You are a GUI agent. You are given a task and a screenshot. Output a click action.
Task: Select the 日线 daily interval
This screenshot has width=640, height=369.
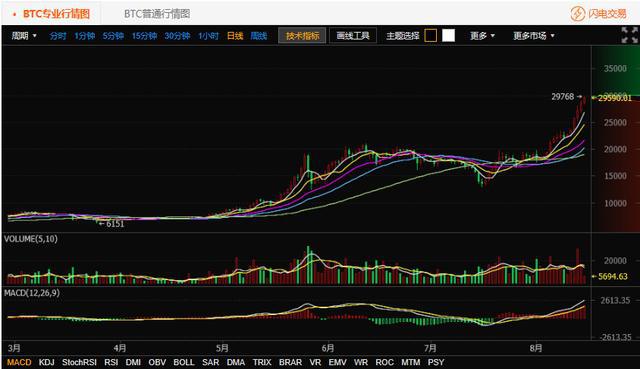coord(235,36)
